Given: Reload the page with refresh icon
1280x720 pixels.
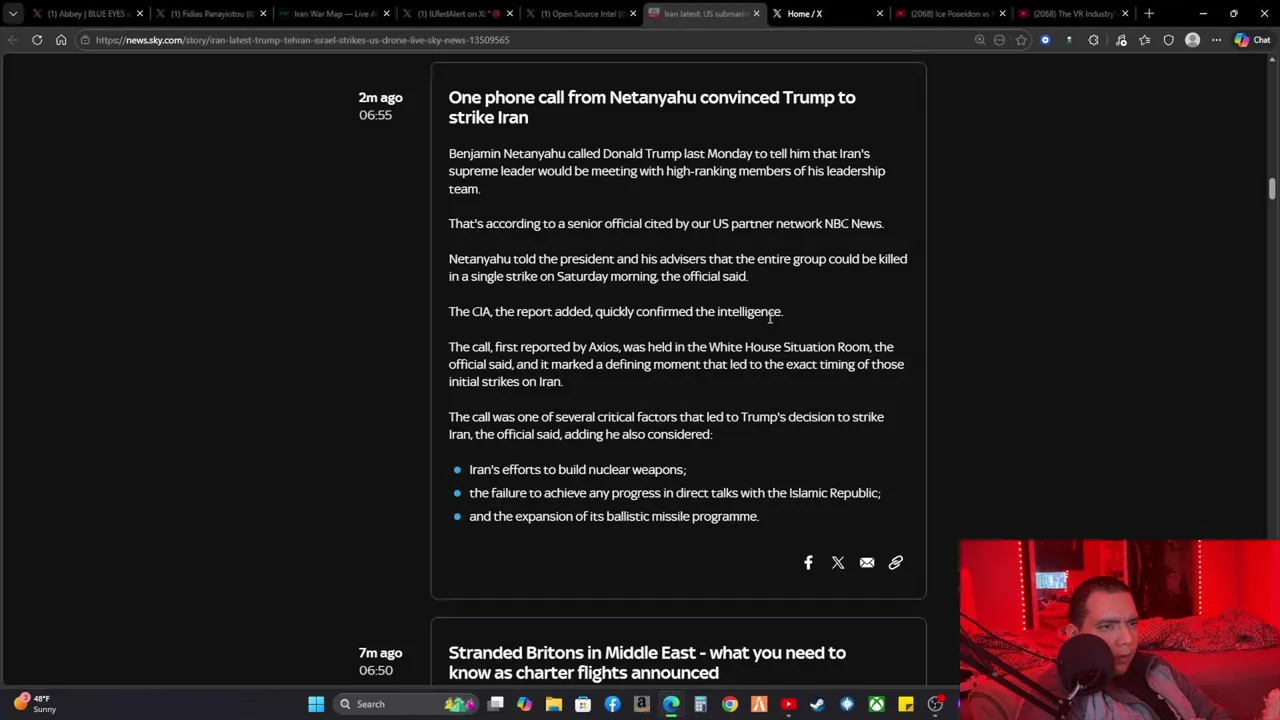Looking at the screenshot, I should click(37, 40).
